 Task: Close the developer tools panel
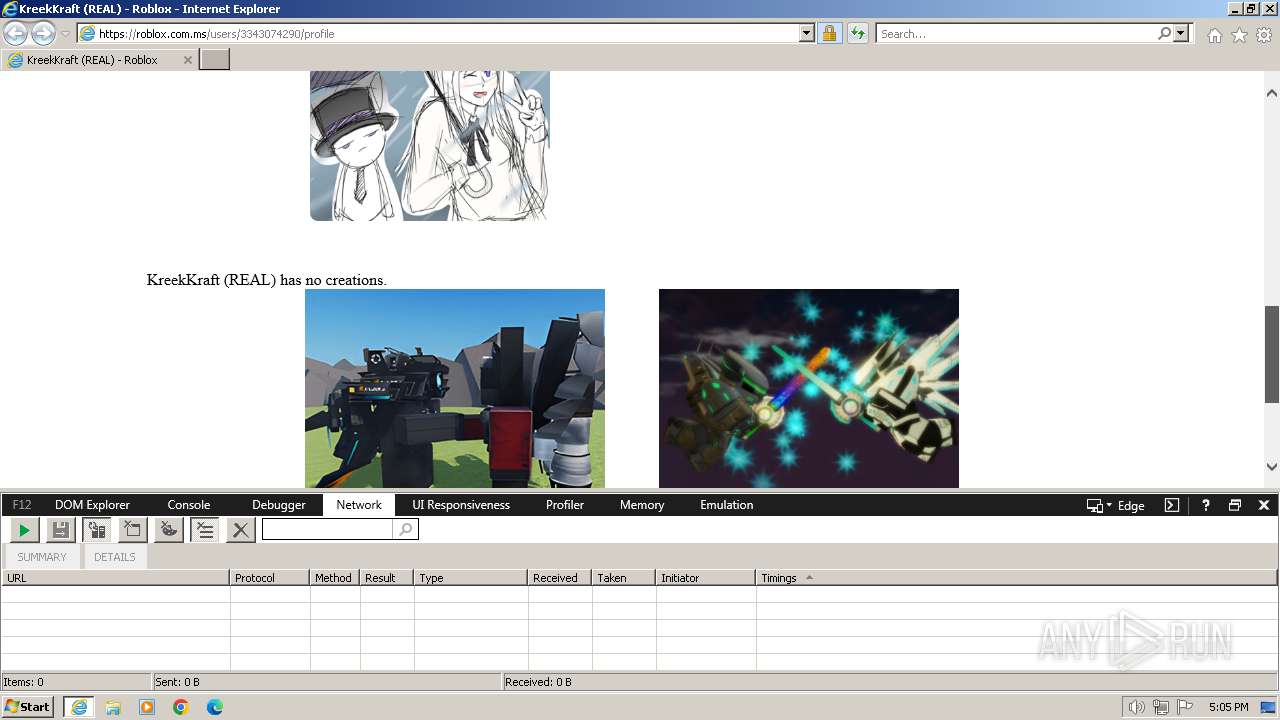(1264, 505)
